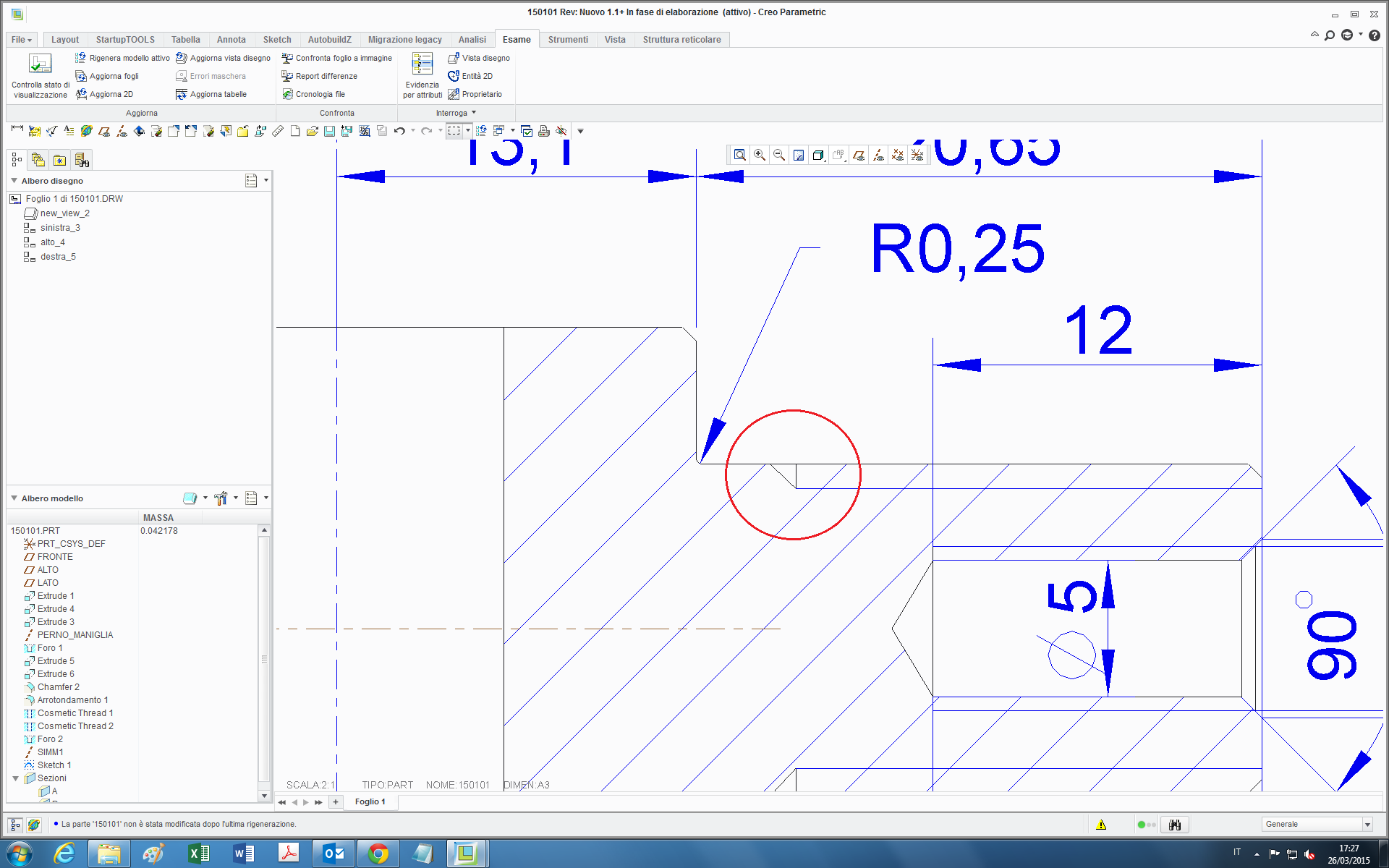Expand the Sezioni node in model tree

pos(16,778)
